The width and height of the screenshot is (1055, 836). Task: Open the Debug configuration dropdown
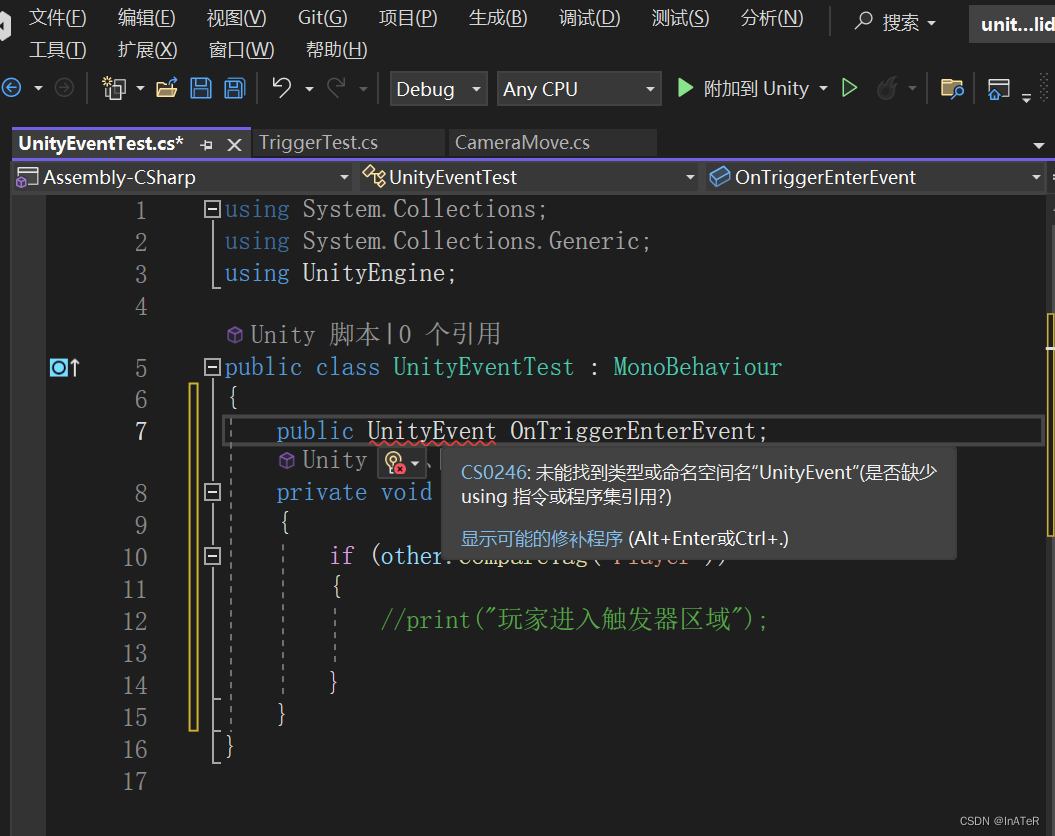coord(438,88)
